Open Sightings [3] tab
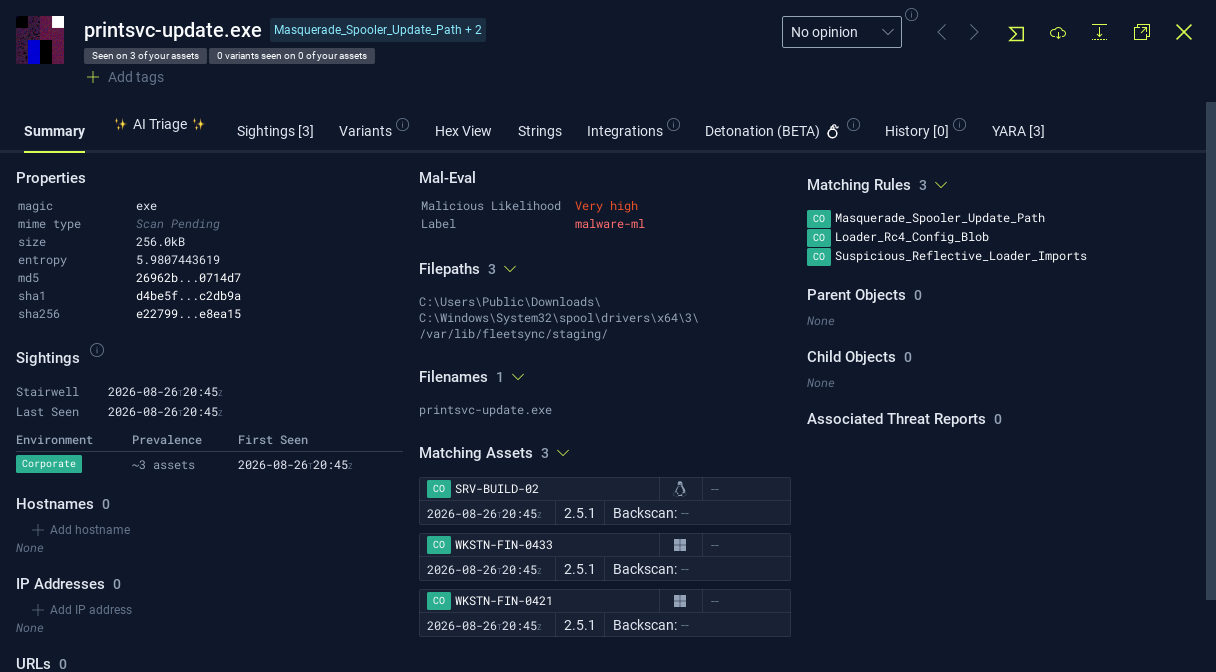 coord(275,131)
